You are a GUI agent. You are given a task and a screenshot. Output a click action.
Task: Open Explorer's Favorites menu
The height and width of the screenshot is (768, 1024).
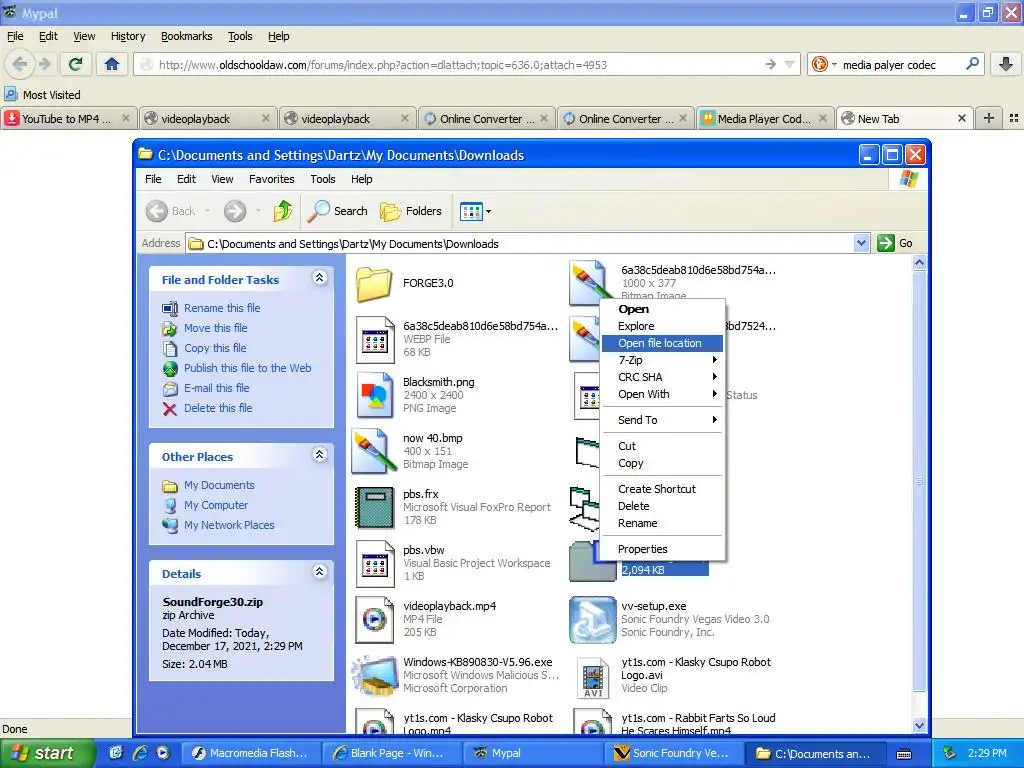coord(271,179)
